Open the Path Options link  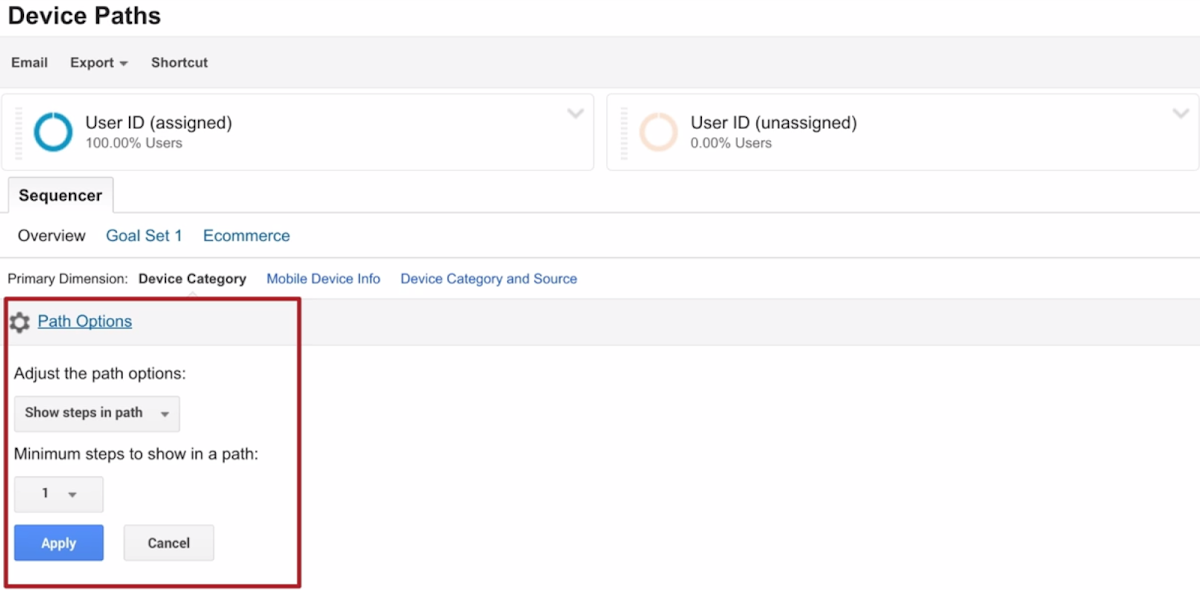tap(85, 322)
